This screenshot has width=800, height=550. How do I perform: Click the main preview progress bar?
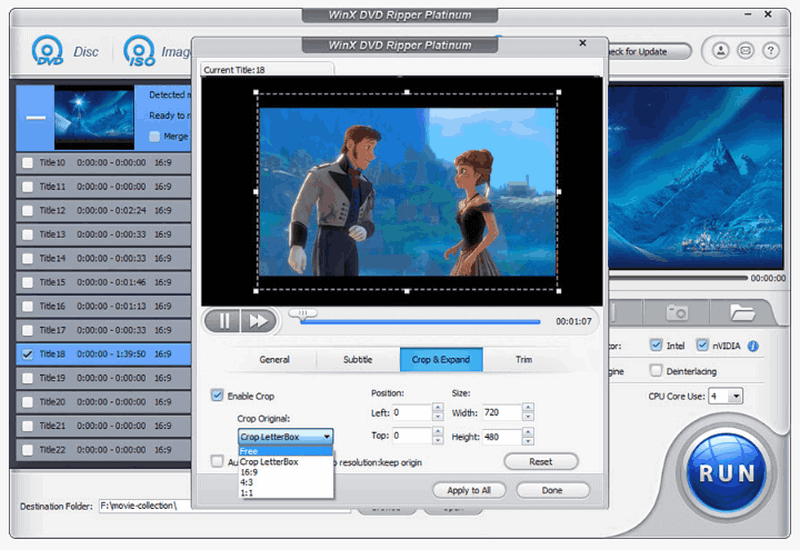pos(678,278)
